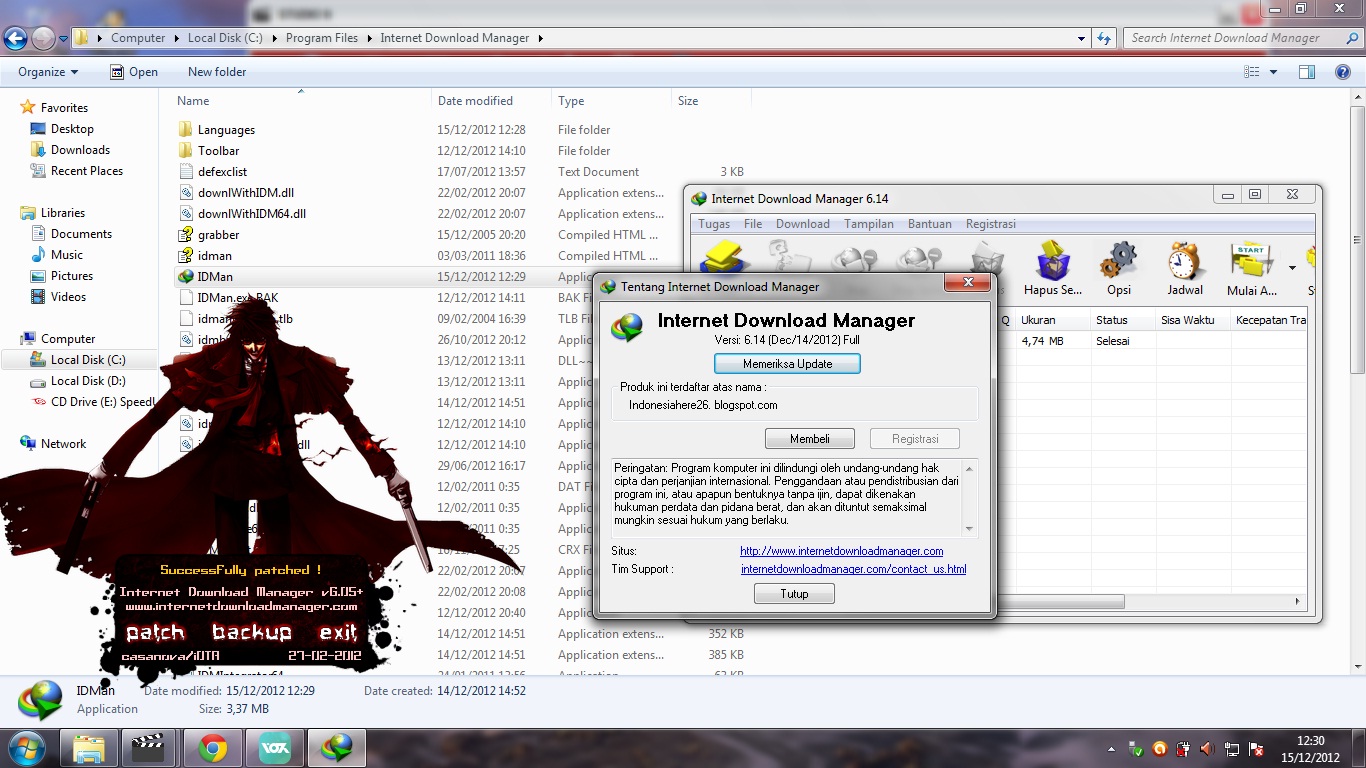
Task: Open Google Chrome from the taskbar
Action: coord(212,748)
